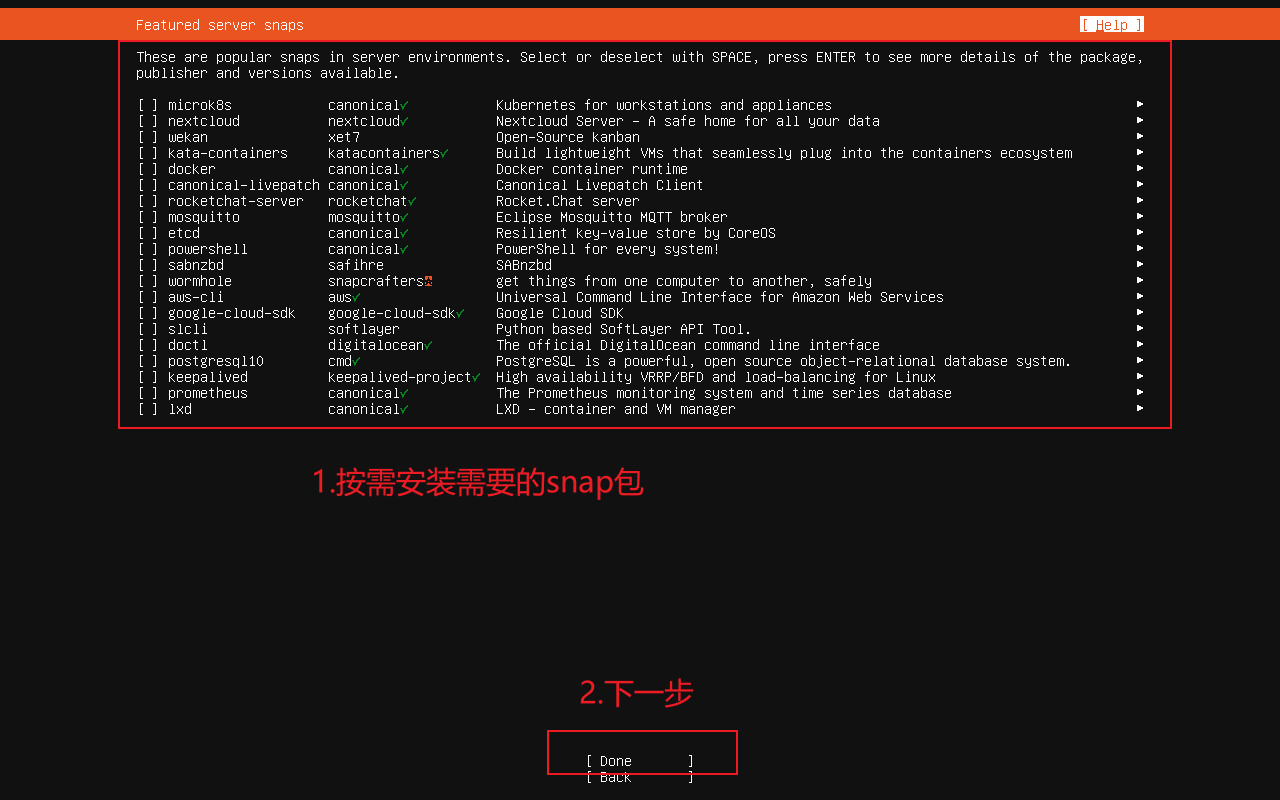This screenshot has width=1280, height=800.
Task: Expand the wekan row details arrow
Action: (1140, 136)
